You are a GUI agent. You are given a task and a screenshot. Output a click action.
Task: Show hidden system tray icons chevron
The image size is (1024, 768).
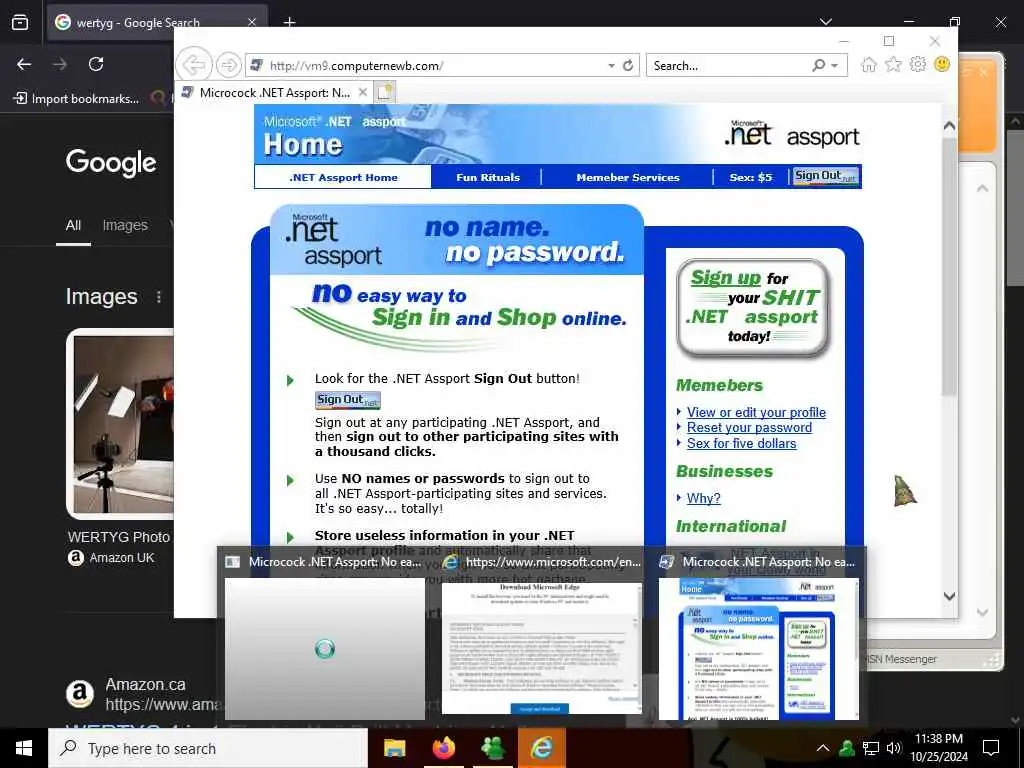pos(823,748)
